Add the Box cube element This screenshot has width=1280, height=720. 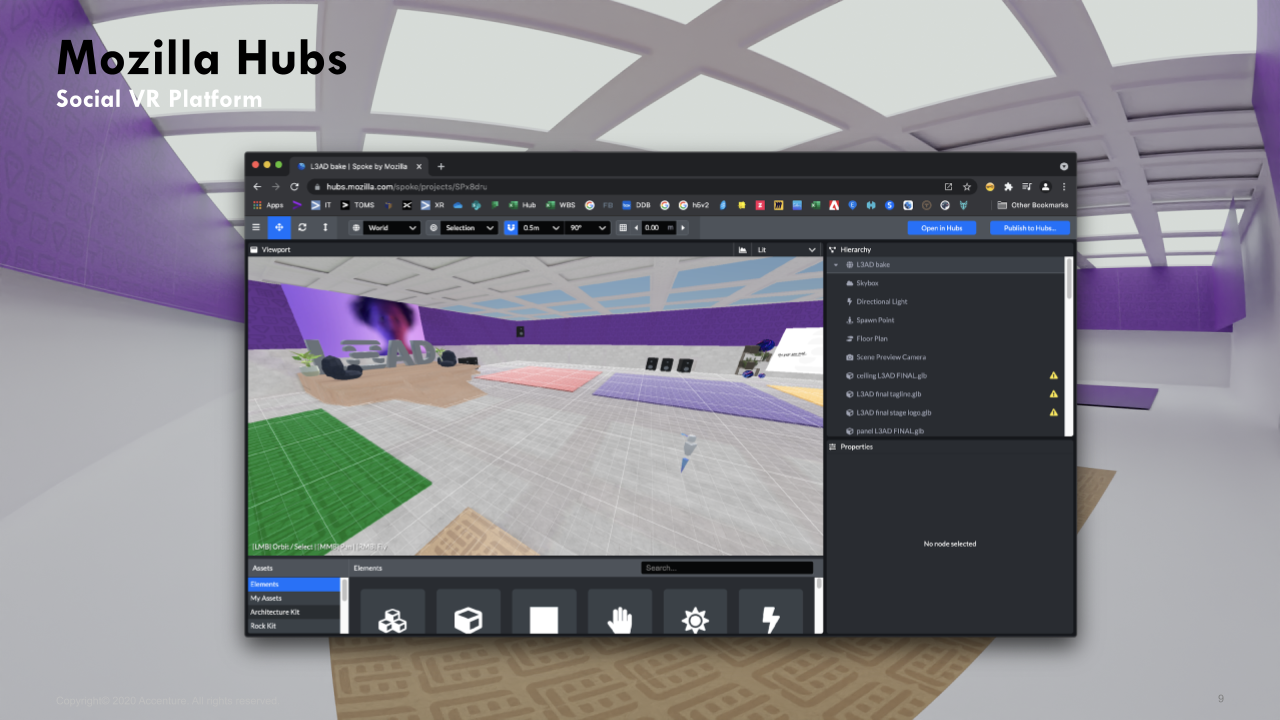(468, 612)
